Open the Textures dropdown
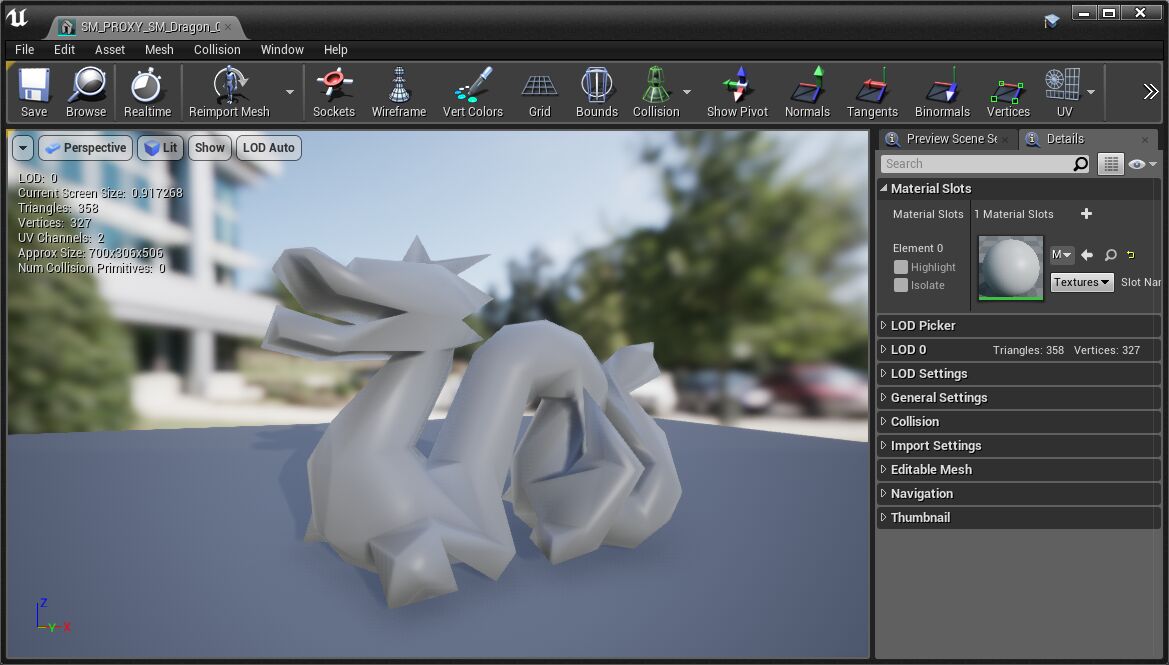This screenshot has height=665, width=1169. pyautogui.click(x=1082, y=282)
